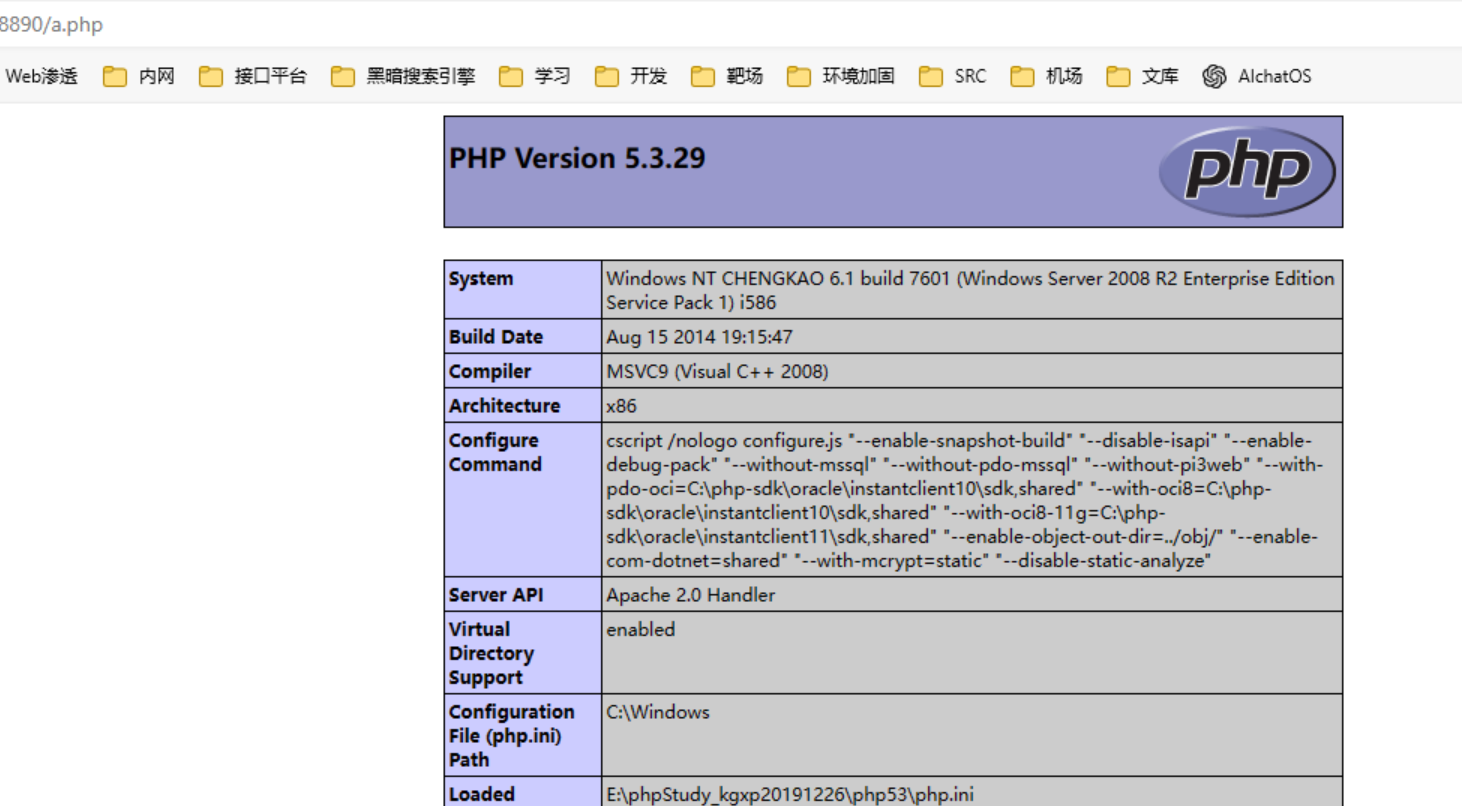Click the Apache 2.0 Handler value
Image resolution: width=1462 pixels, height=806 pixels.
690,595
